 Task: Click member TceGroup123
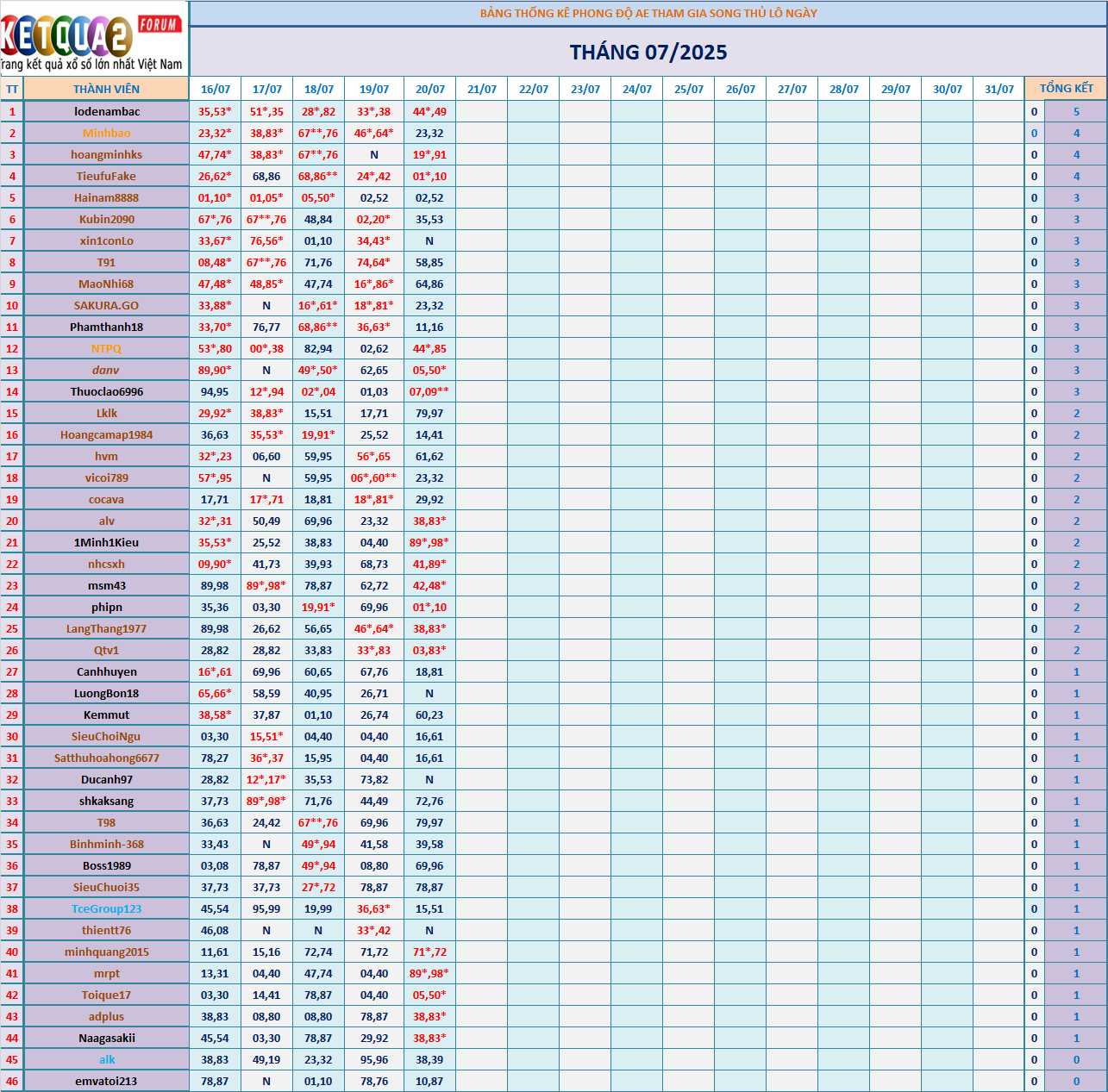click(107, 908)
